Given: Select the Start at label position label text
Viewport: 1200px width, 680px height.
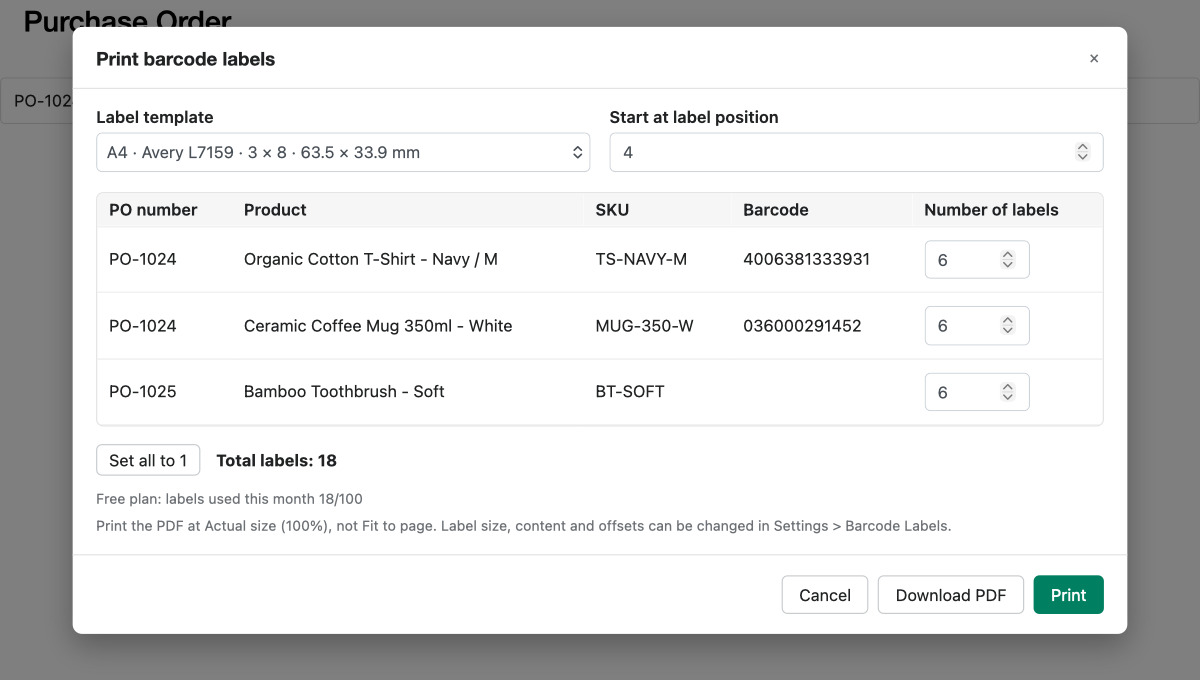Looking at the screenshot, I should (x=694, y=117).
